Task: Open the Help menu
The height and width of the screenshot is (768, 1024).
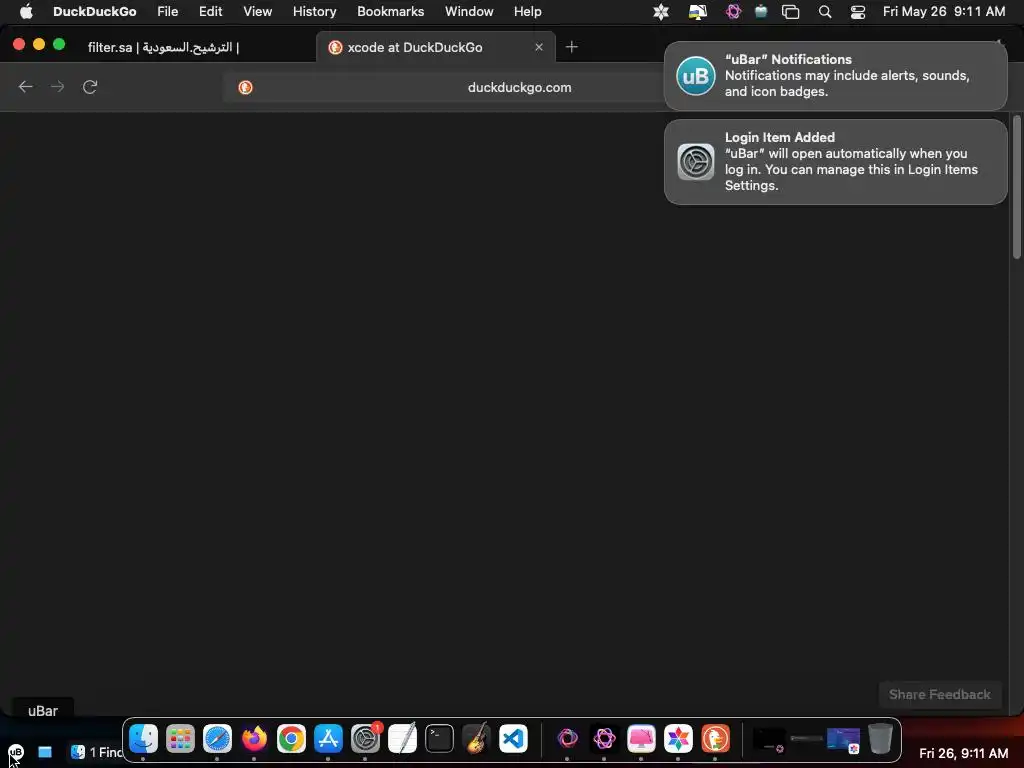Action: pyautogui.click(x=527, y=11)
